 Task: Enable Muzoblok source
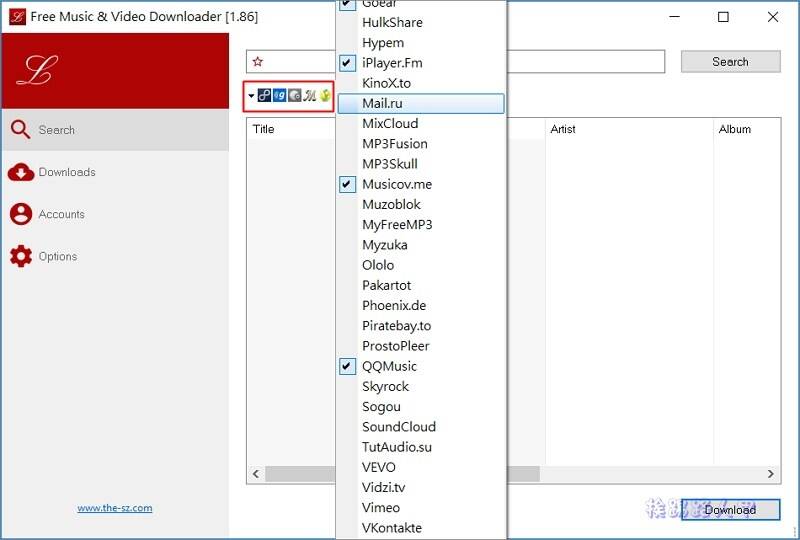click(421, 205)
